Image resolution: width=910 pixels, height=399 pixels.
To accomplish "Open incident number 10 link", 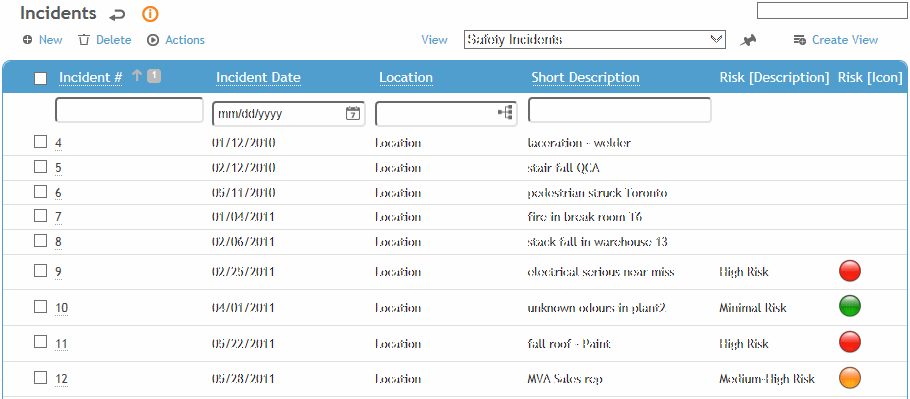I will pos(62,309).
